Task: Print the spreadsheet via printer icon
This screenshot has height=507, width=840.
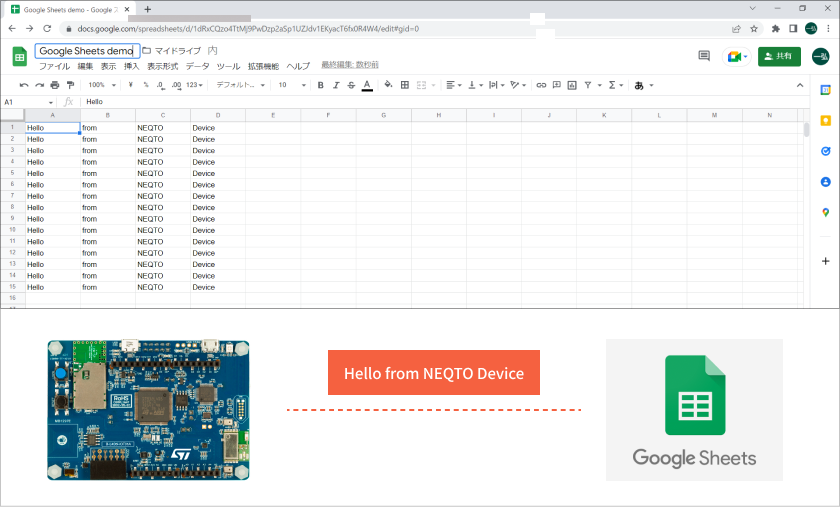Action: (55, 85)
